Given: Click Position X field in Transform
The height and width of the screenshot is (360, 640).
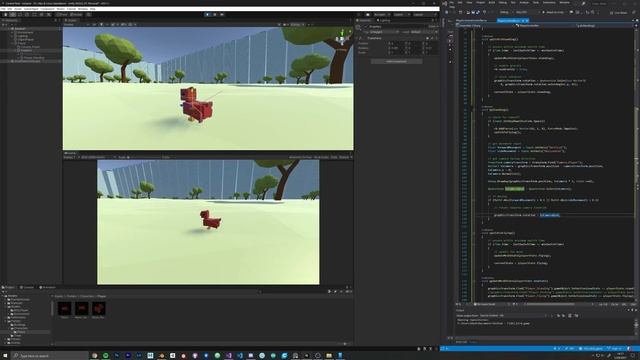Looking at the screenshot, I should (x=397, y=43).
